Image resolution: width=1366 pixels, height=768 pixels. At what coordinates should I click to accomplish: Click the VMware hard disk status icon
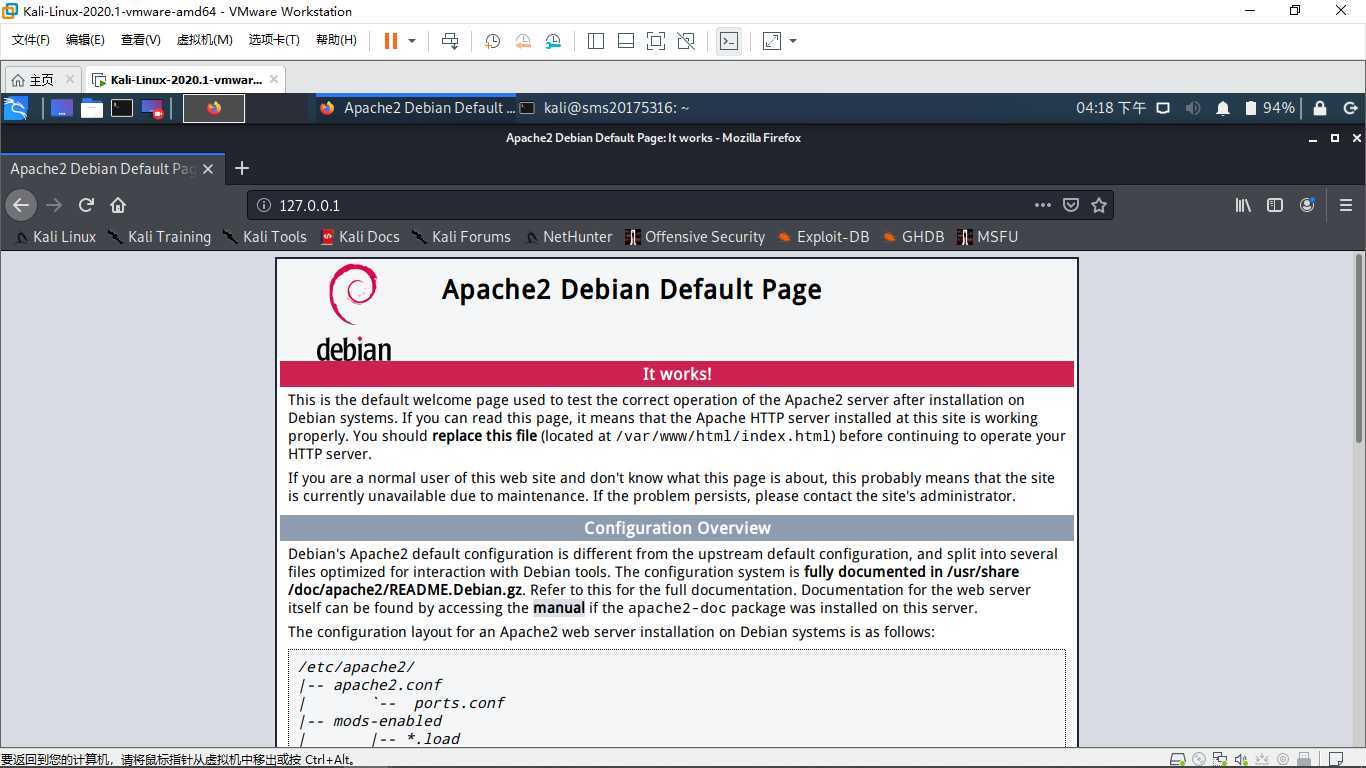click(1178, 760)
